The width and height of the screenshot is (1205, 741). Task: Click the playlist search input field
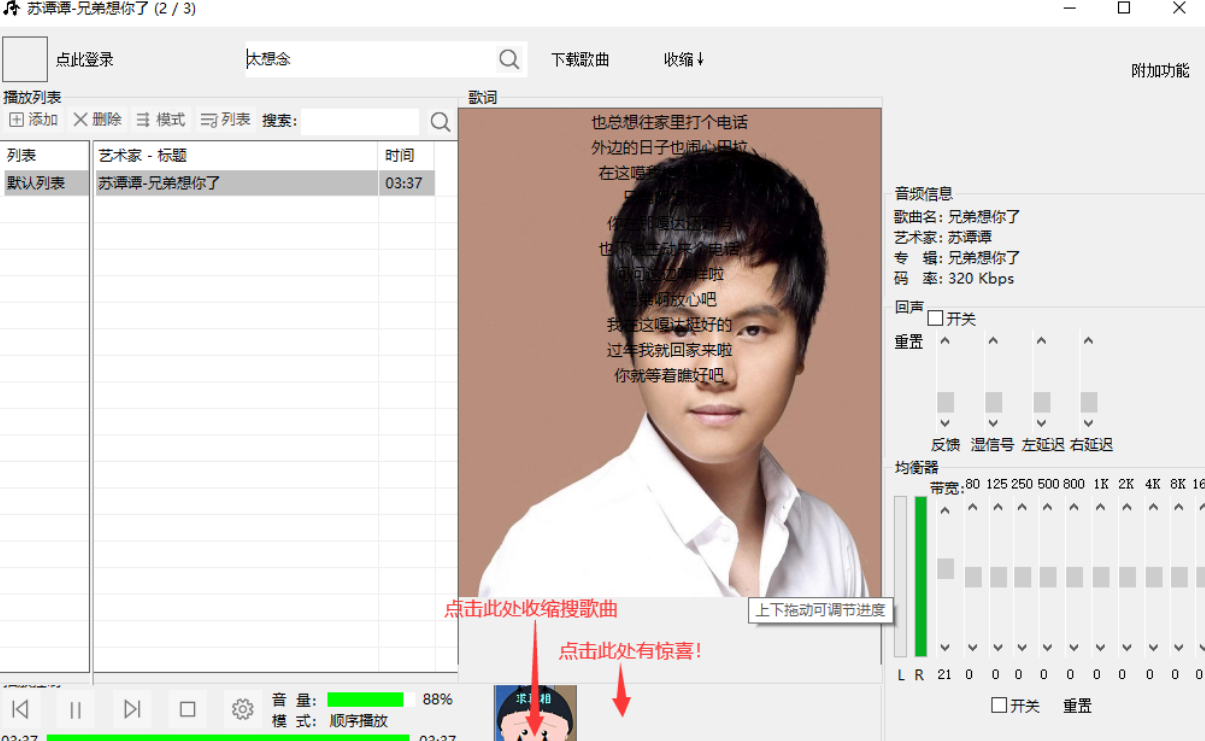(360, 122)
